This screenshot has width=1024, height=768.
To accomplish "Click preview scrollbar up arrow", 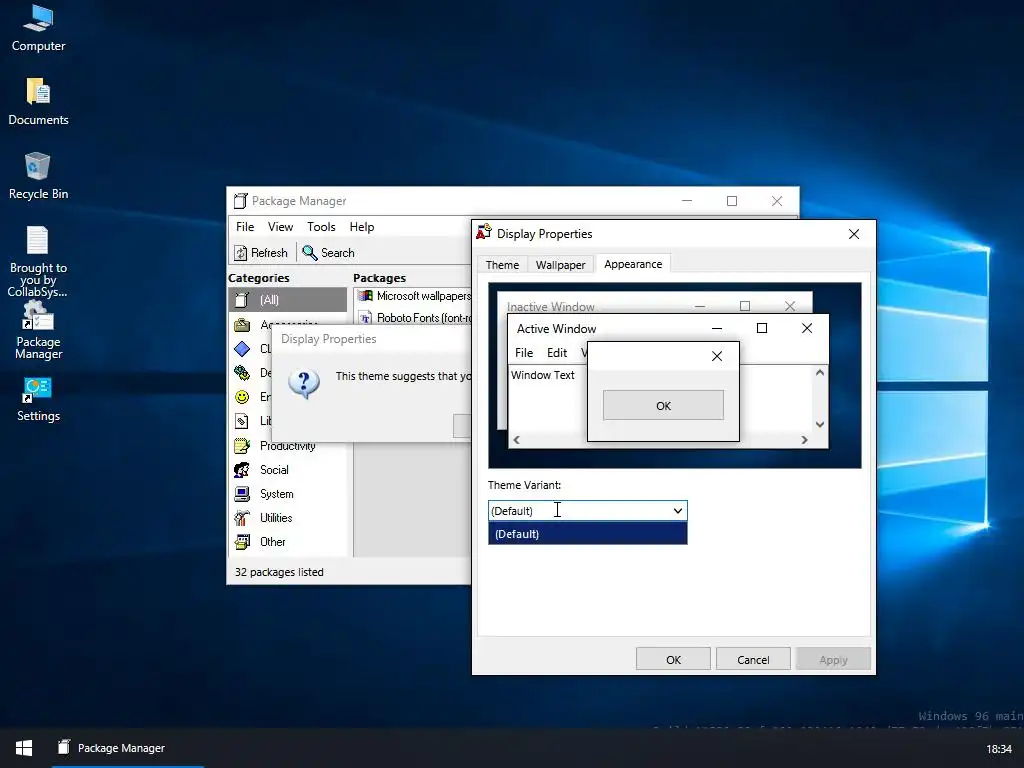I will click(820, 372).
